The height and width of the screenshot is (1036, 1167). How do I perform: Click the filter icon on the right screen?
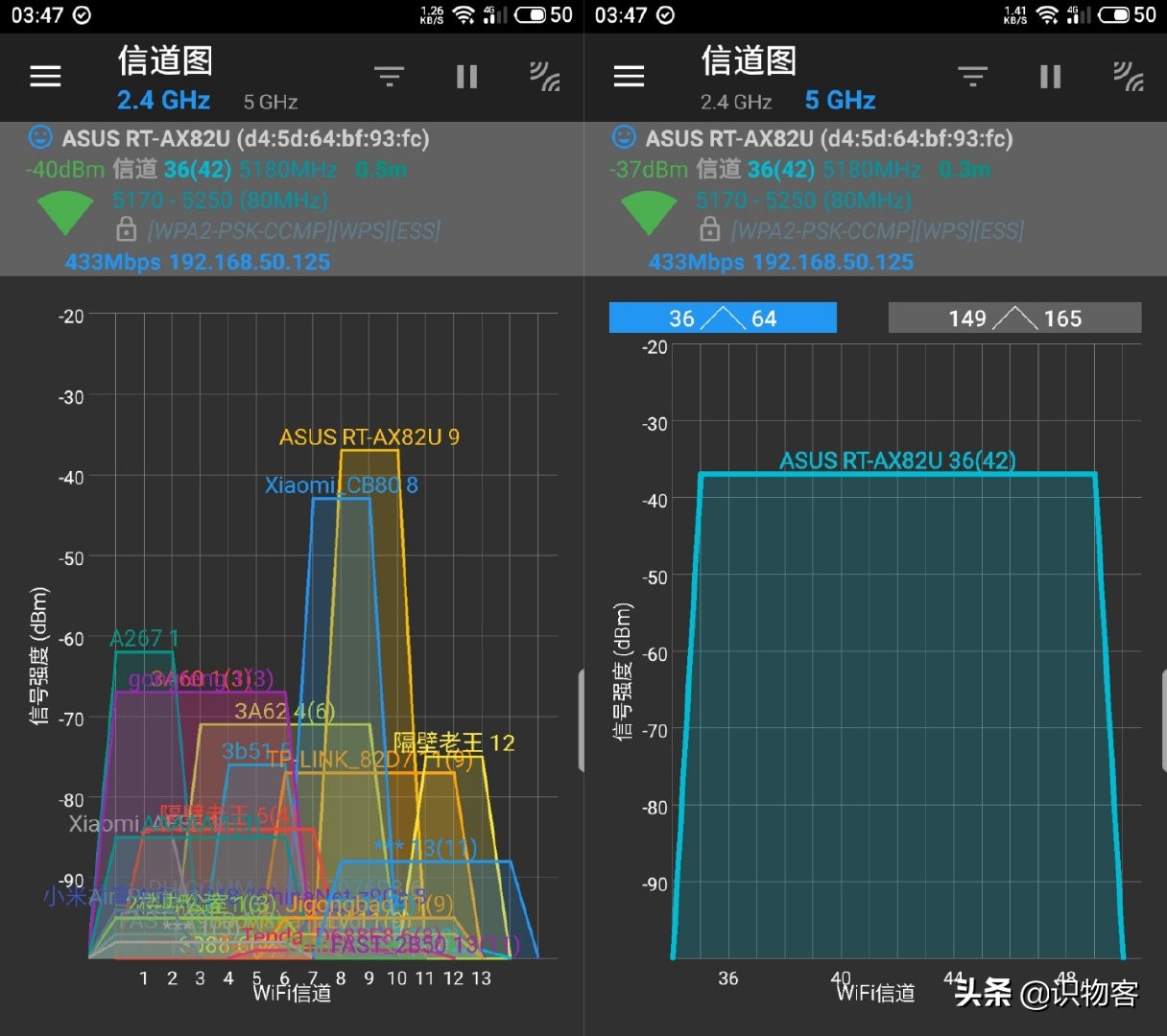pos(972,76)
